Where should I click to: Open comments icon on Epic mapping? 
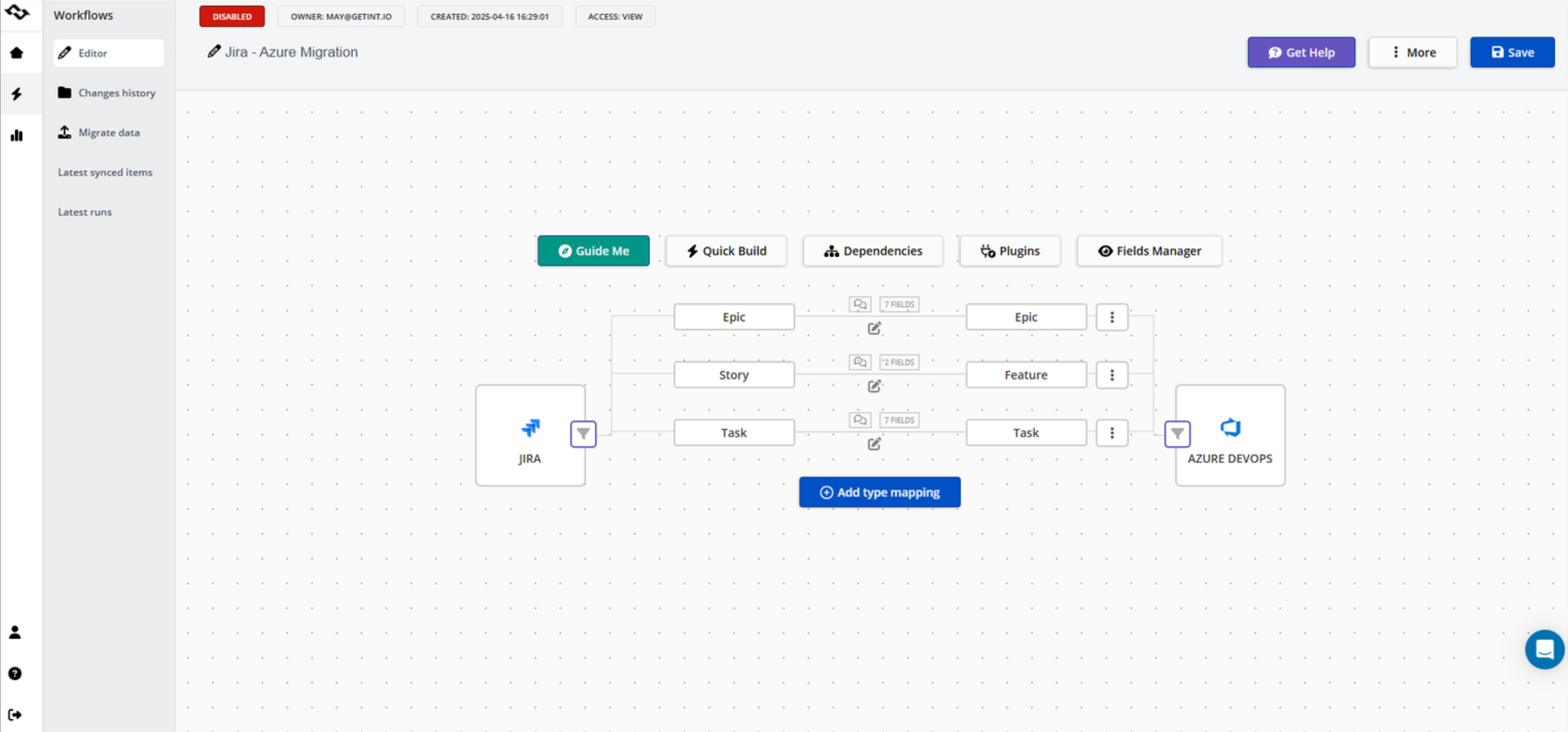pos(859,304)
